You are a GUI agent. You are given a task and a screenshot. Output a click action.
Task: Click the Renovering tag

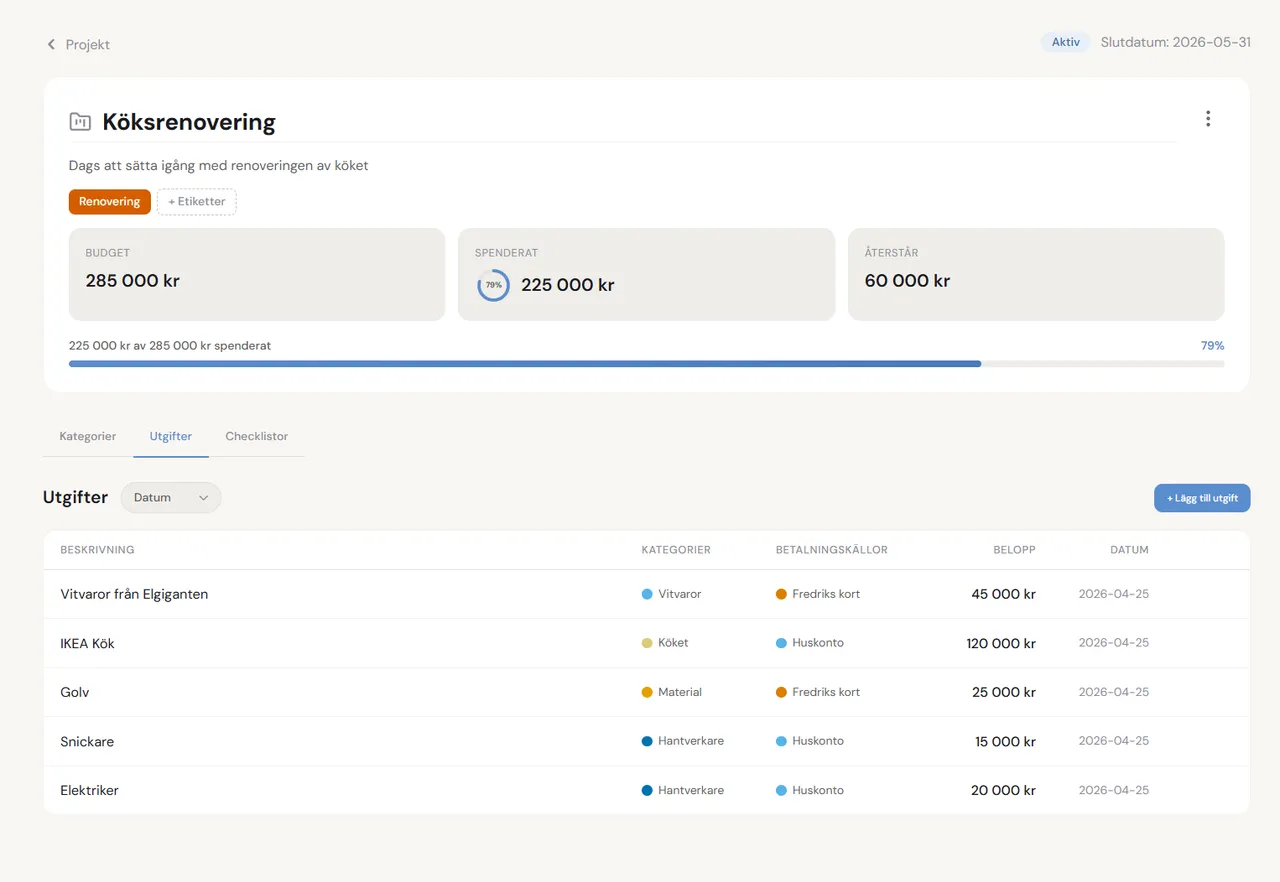pyautogui.click(x=110, y=202)
